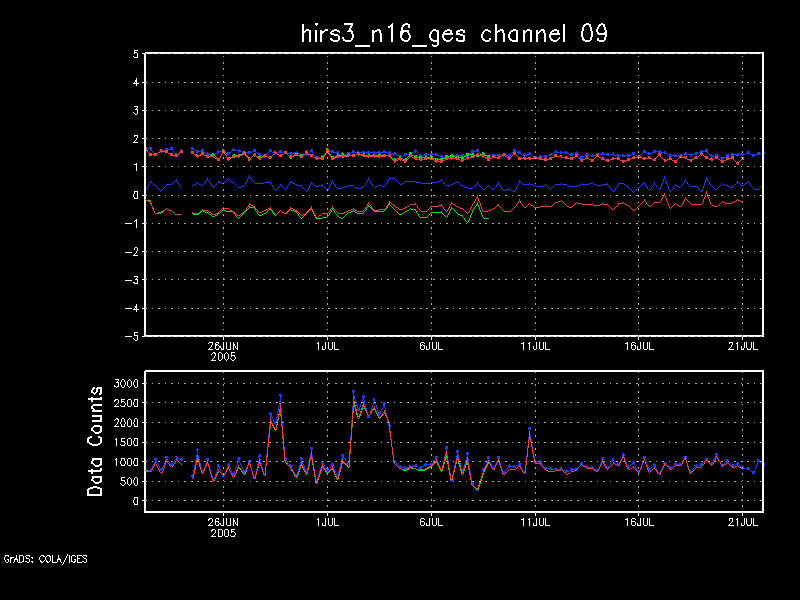Viewport: 800px width, 600px height.
Task: Click the '5' tick label on upper y-axis
Action: point(135,55)
